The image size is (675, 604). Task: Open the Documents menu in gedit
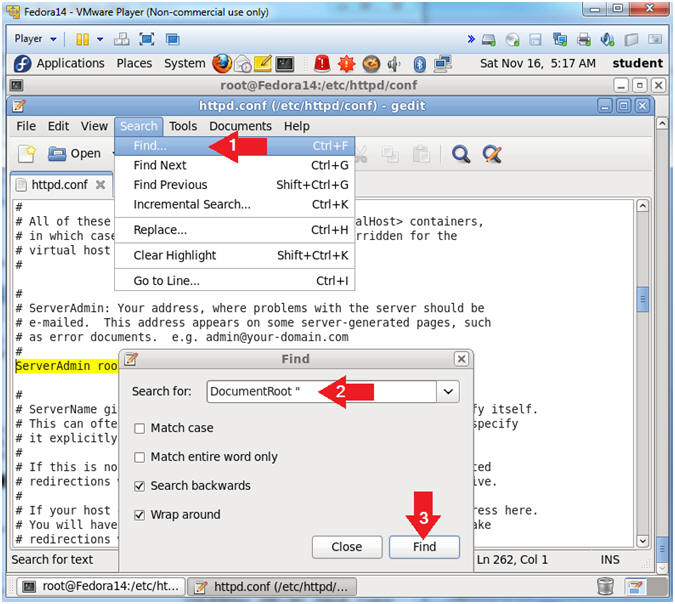pyautogui.click(x=240, y=126)
